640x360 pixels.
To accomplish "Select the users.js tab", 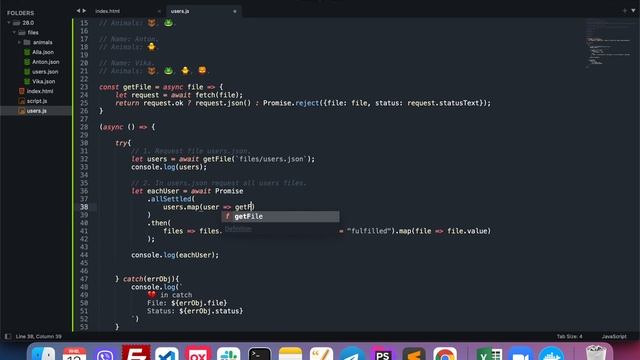I will [x=180, y=11].
